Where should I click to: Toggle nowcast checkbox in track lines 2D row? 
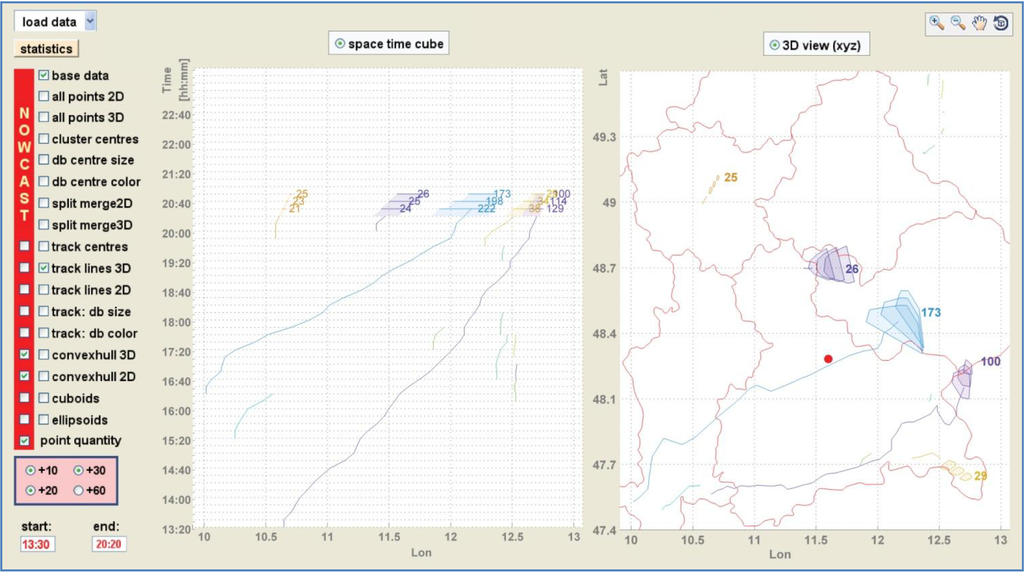pyautogui.click(x=24, y=289)
